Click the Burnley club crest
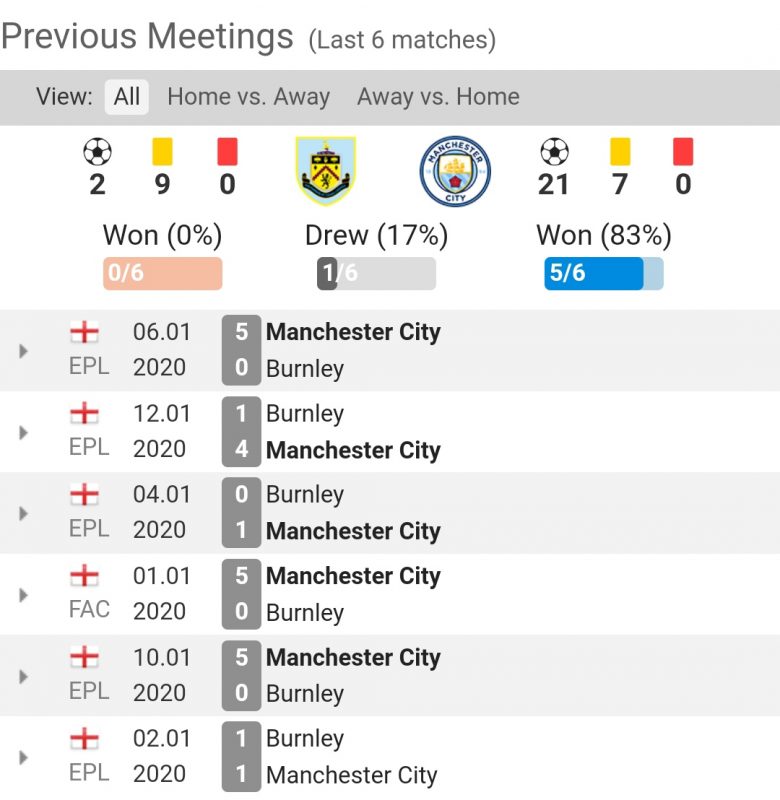The image size is (780, 800). point(326,171)
